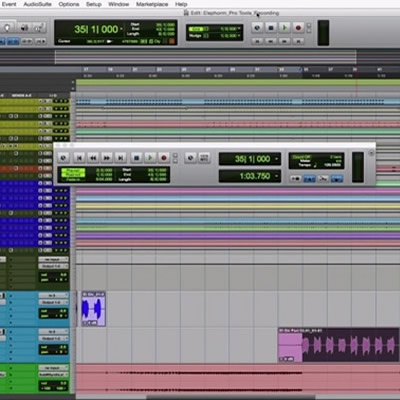Open main counter format dropdown in Edit toolbar
This screenshot has height=400, width=400.
click(121, 30)
